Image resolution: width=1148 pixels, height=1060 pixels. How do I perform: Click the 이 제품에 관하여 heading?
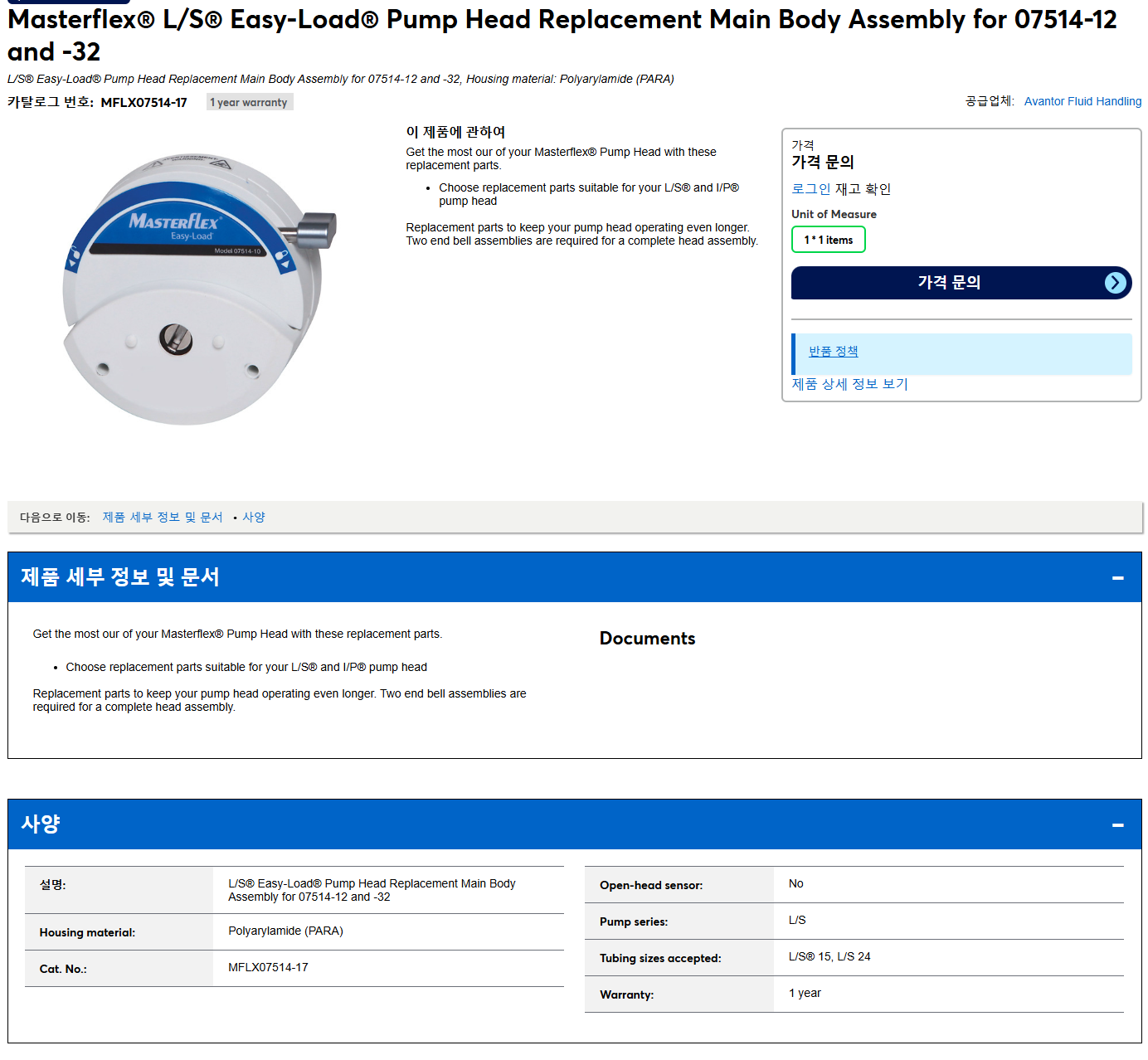click(x=455, y=133)
